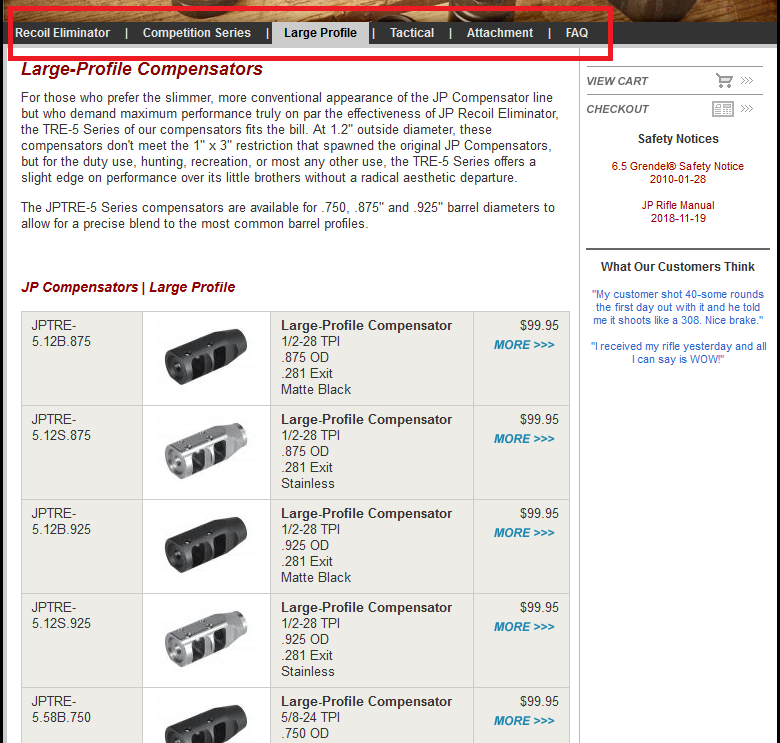Click the JPTRE-5.12B.925 part number
780x743 pixels.
click(x=61, y=521)
